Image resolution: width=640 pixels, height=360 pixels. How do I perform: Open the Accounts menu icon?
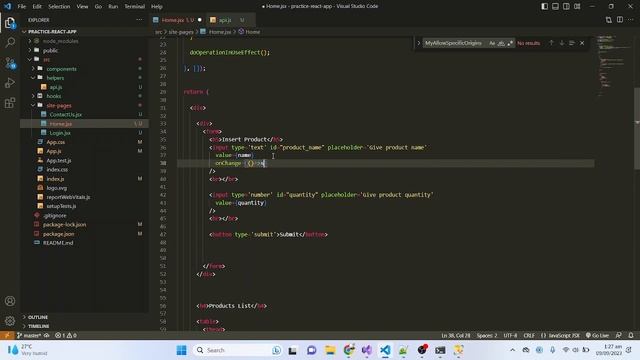point(10,301)
